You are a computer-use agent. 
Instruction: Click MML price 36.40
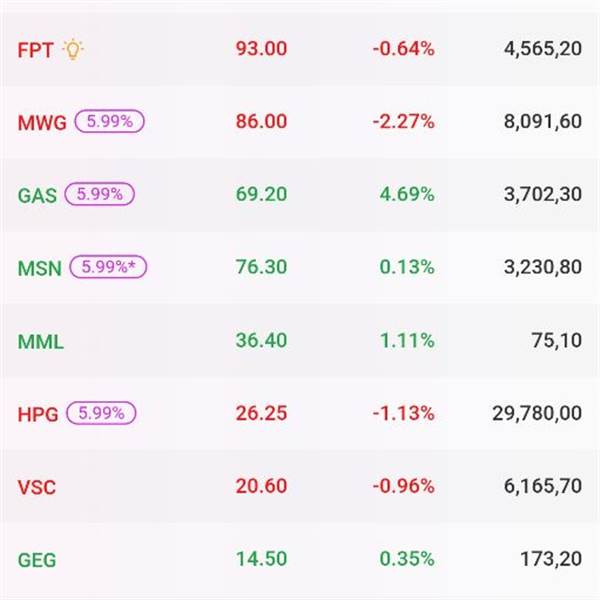(261, 341)
